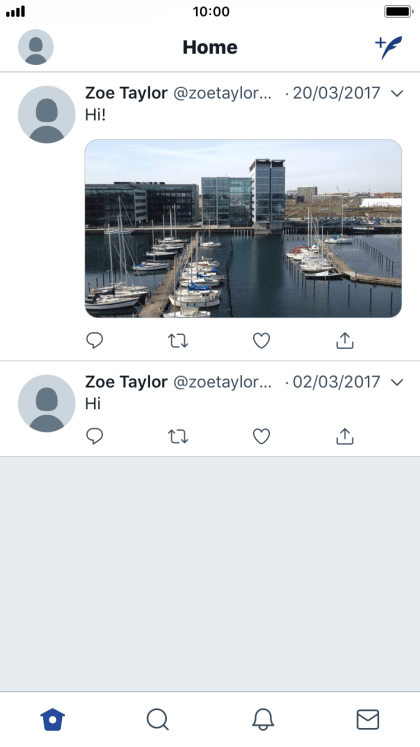The image size is (420, 747).
Task: Open the Messages envelope tab
Action: (368, 719)
